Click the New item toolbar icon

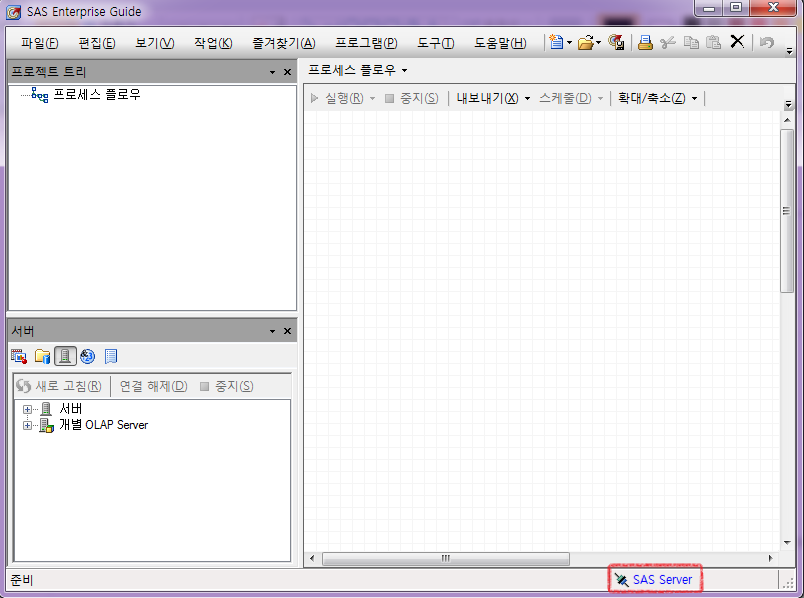point(556,42)
